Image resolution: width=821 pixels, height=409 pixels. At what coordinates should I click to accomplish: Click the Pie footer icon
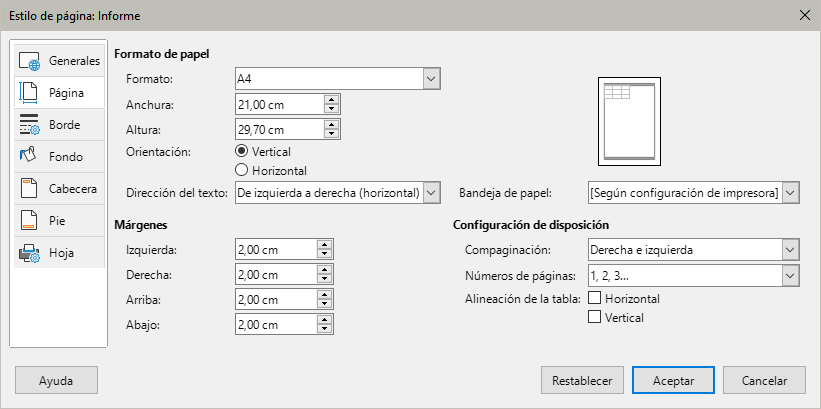pos(29,221)
